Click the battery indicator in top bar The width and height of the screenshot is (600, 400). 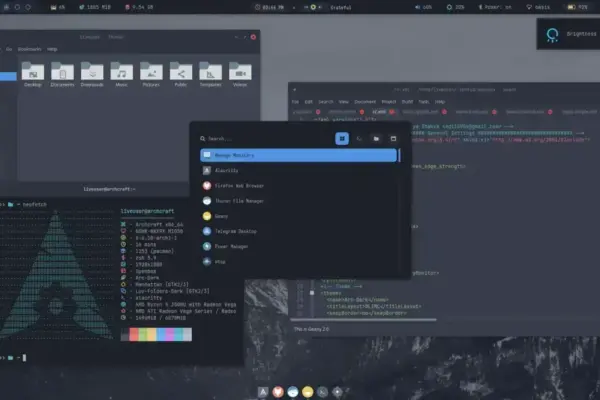[x=577, y=7]
